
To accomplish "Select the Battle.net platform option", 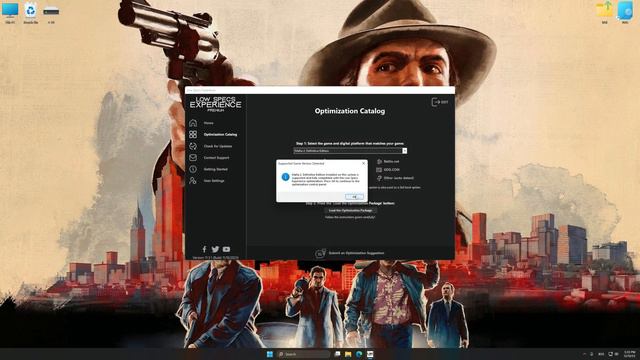I will 388,162.
